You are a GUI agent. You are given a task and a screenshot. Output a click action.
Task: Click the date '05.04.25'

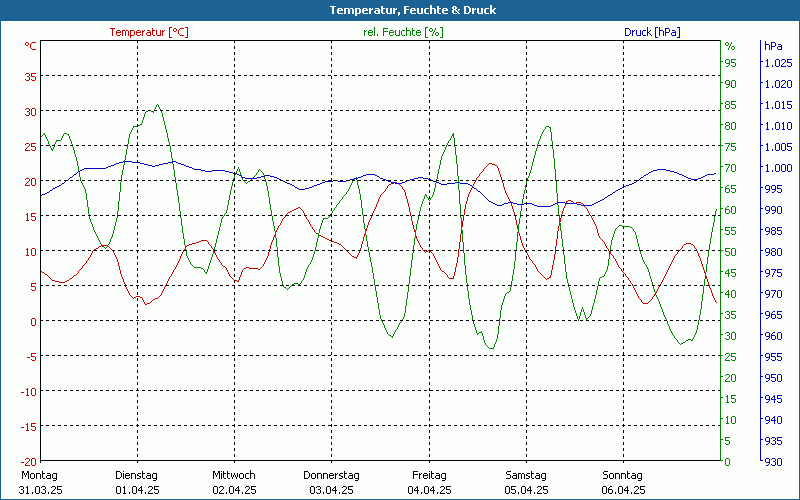pyautogui.click(x=527, y=490)
